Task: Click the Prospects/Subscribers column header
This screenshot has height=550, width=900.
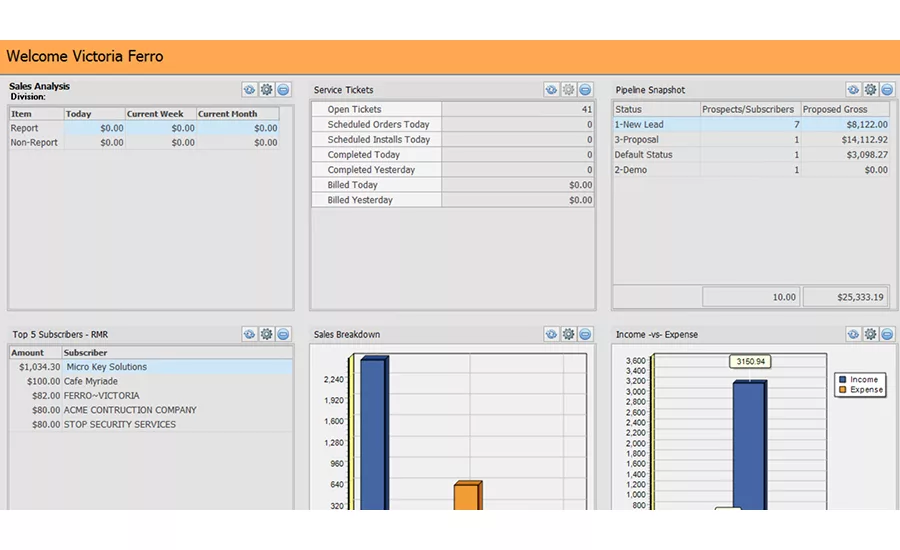Action: tap(750, 109)
